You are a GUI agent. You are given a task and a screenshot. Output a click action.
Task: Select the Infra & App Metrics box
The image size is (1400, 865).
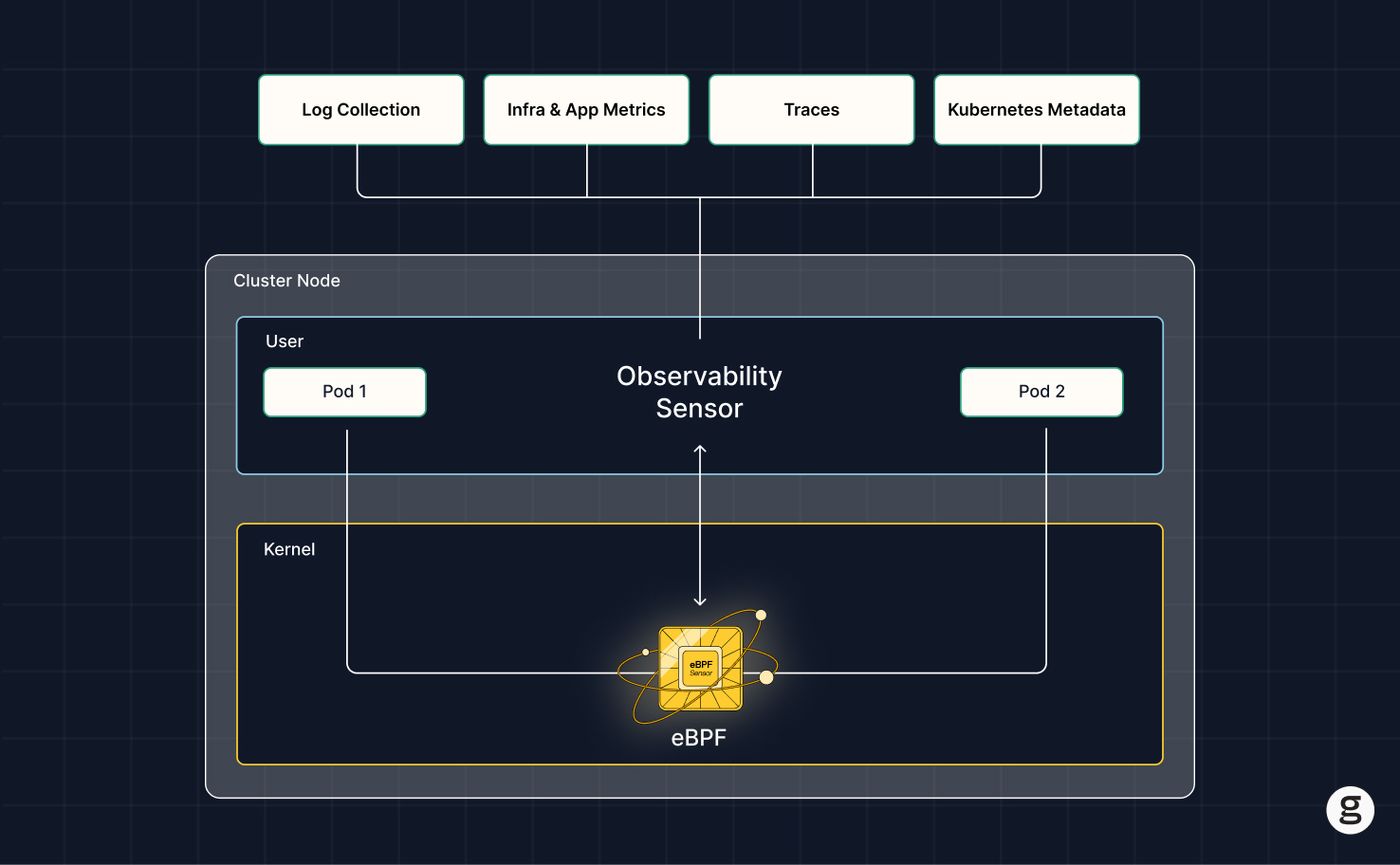(586, 110)
